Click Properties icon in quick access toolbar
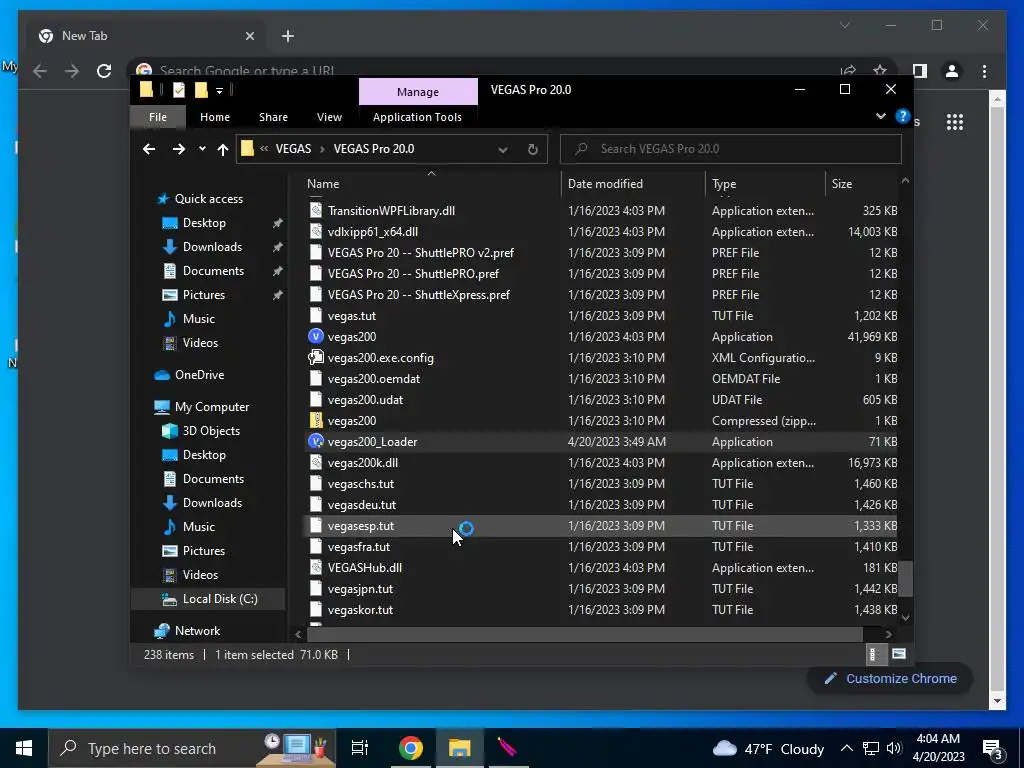This screenshot has height=768, width=1024. pyautogui.click(x=179, y=89)
